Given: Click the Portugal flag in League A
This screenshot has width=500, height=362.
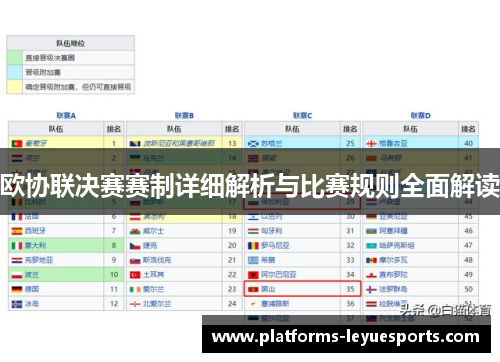Looking at the screenshot, I should tap(17, 144).
